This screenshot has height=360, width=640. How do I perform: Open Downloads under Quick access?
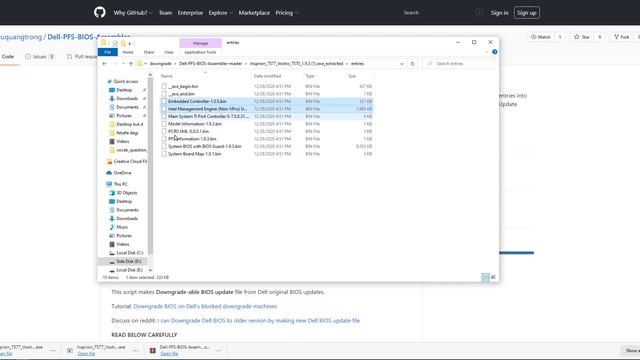tap(127, 98)
